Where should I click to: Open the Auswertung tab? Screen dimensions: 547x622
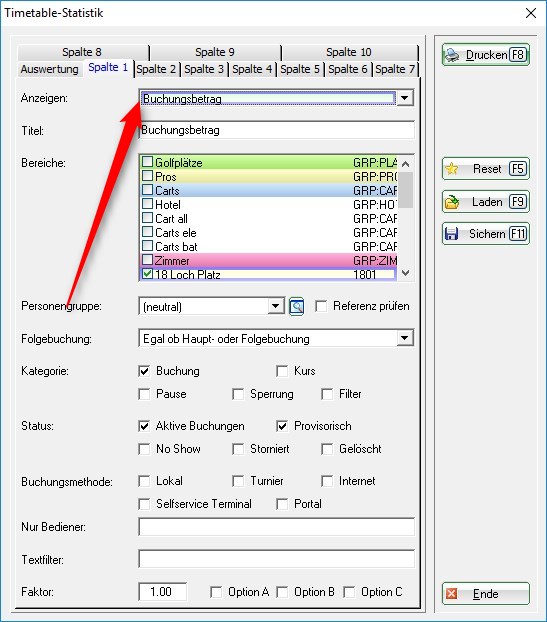[50, 69]
